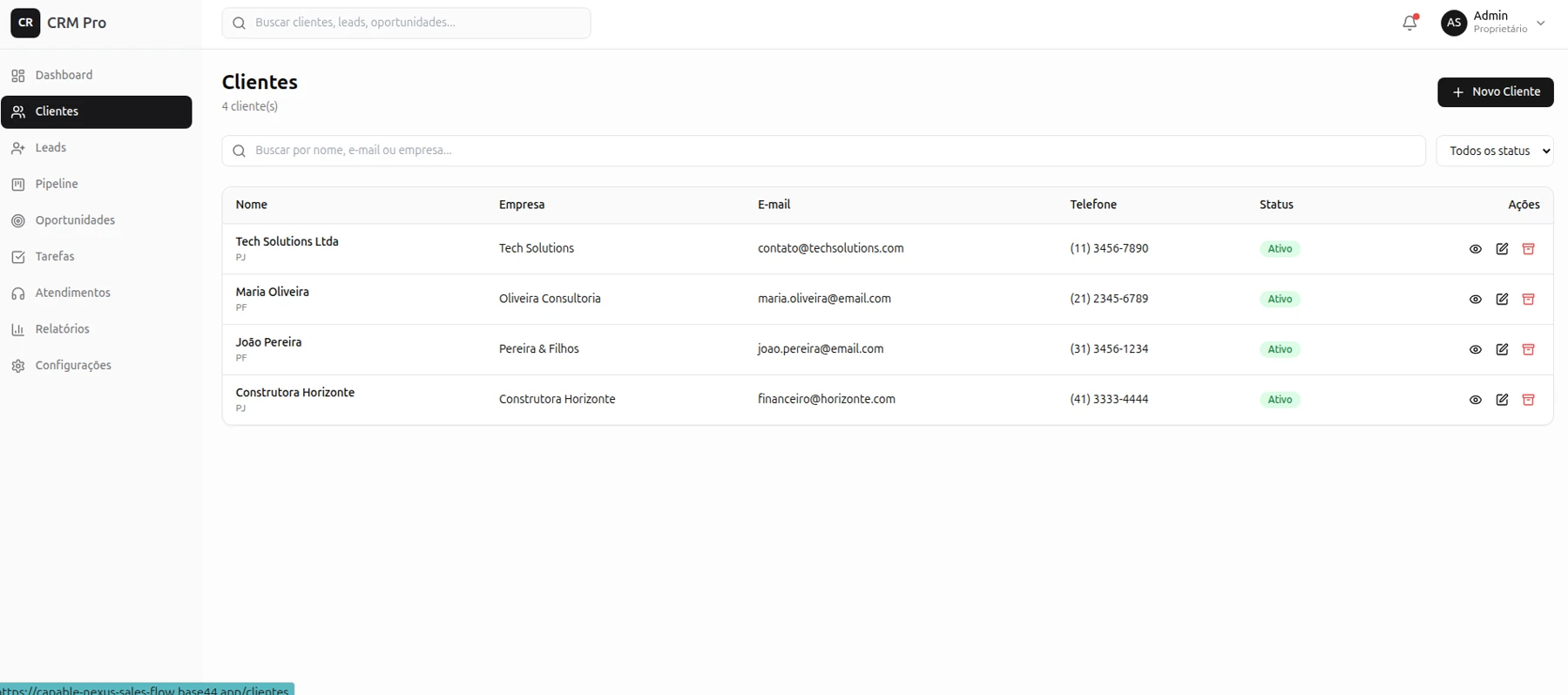Click phone number (31) 3456-1234
The width and height of the screenshot is (1568, 695).
tap(1109, 349)
